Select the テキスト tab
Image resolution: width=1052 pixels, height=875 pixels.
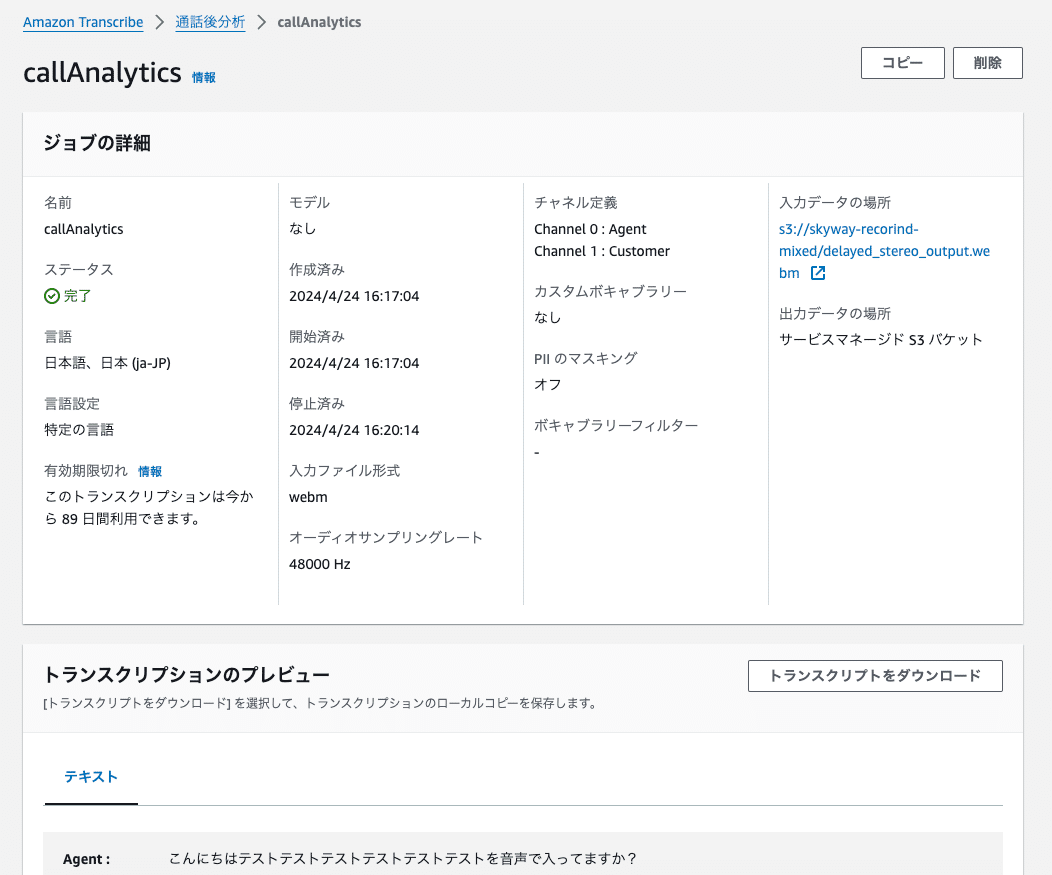91,777
